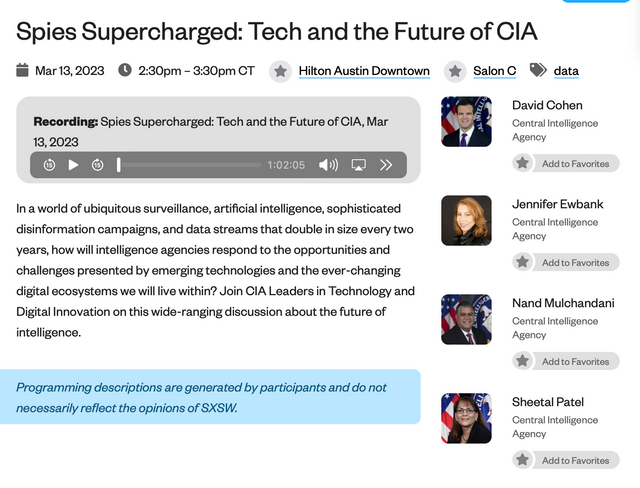Play the session recording

pos(73,165)
